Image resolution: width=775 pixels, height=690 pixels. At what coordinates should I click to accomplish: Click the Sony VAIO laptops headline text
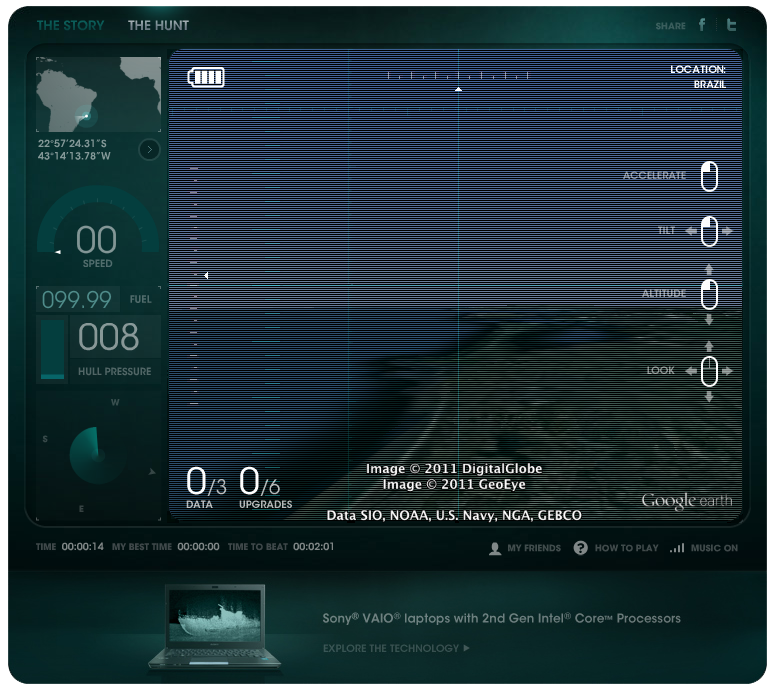click(501, 618)
